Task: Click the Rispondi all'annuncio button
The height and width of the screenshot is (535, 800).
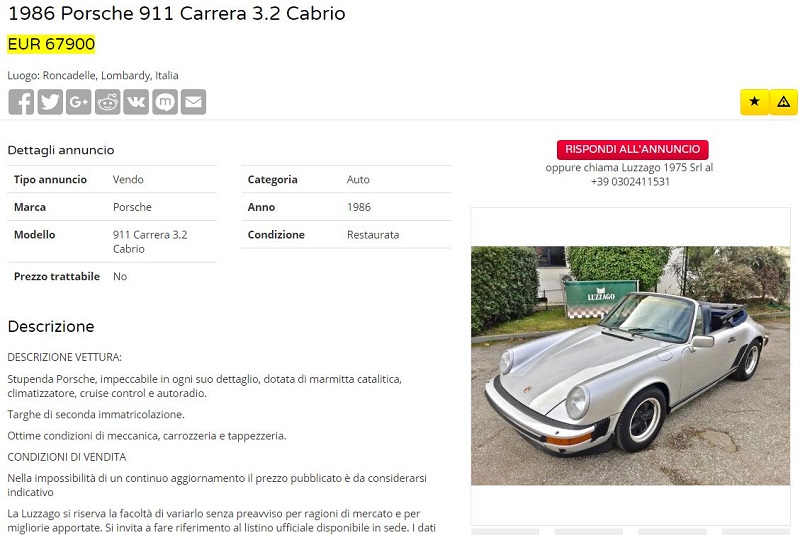Action: coord(633,149)
